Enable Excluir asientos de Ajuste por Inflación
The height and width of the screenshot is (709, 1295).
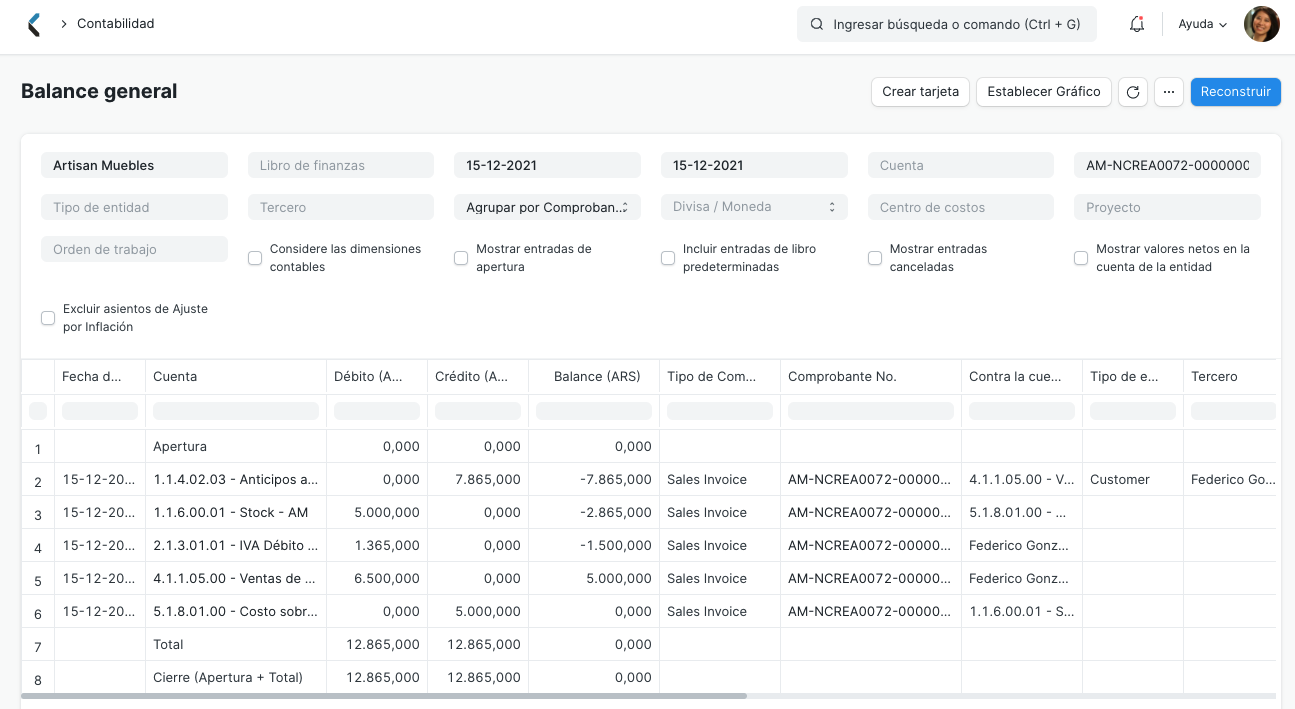(48, 317)
